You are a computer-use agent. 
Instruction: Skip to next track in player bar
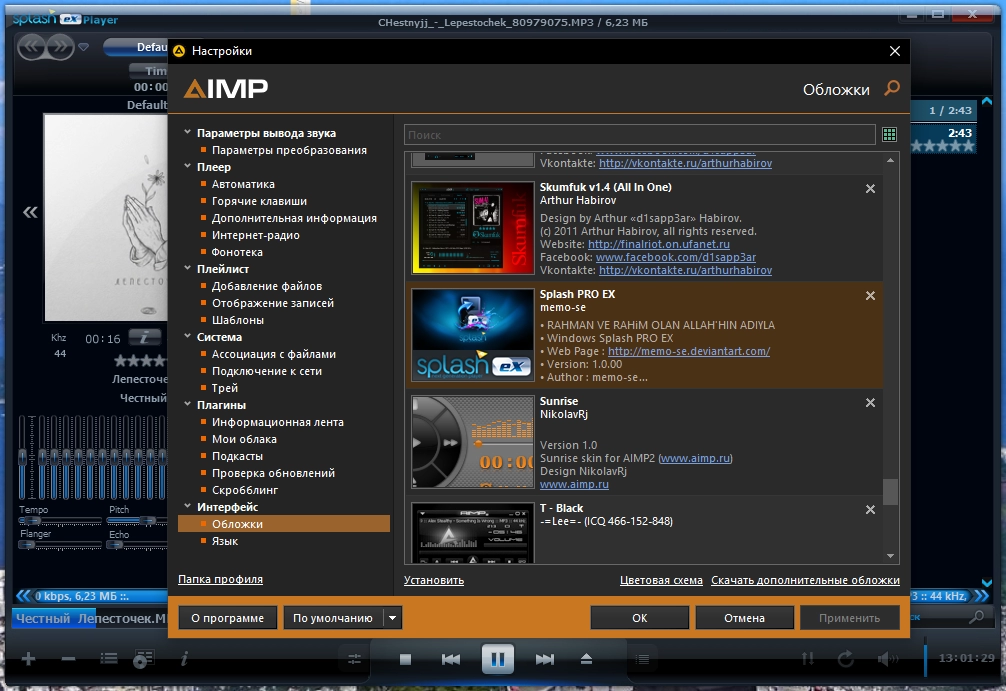pyautogui.click(x=545, y=659)
